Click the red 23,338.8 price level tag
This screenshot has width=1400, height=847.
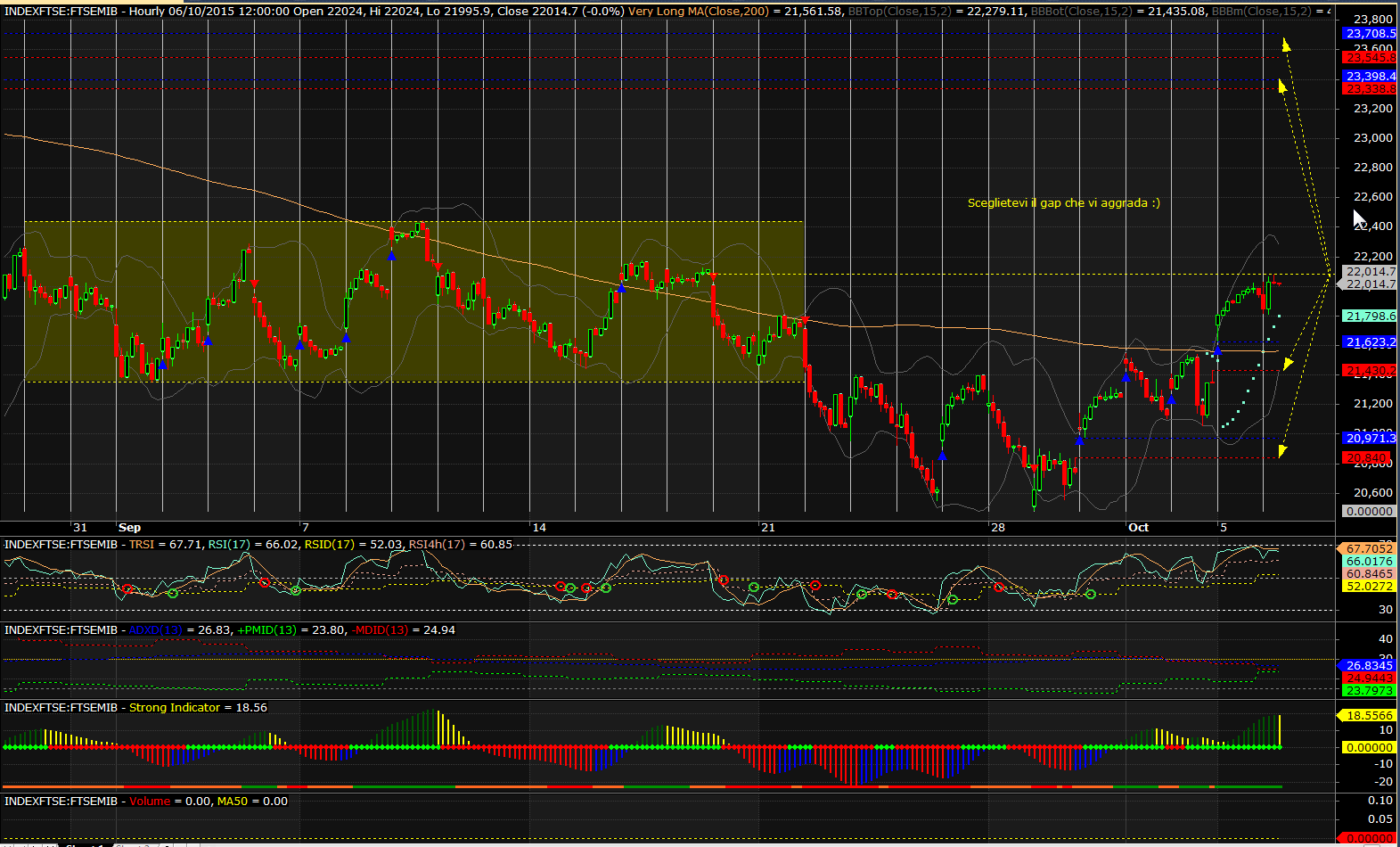pyautogui.click(x=1369, y=88)
